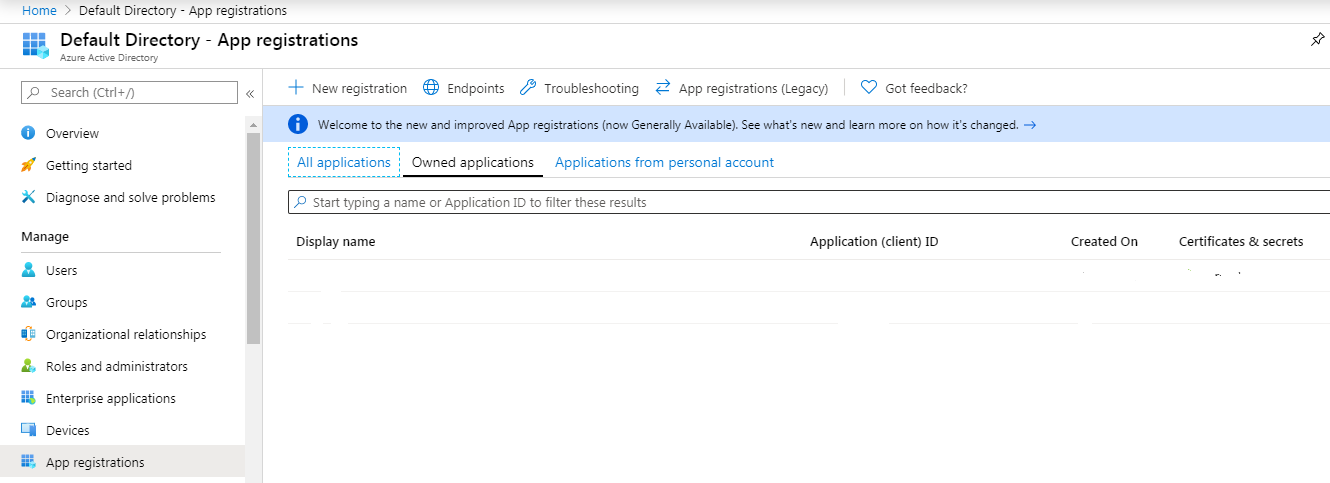Viewport: 1330px width, 483px height.
Task: Click the Devices monitor icon
Action: tap(28, 430)
